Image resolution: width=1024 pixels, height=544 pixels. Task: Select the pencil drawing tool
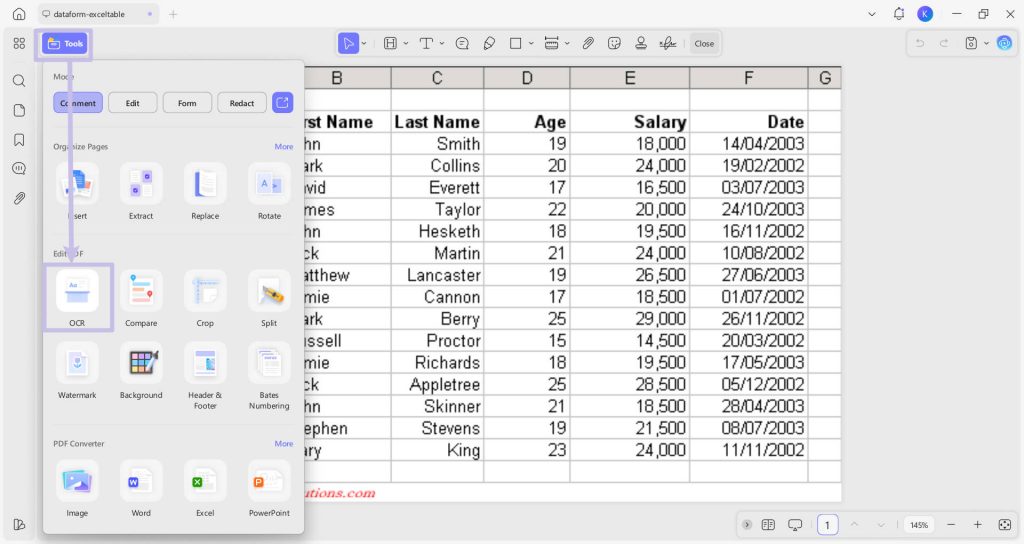pos(489,44)
